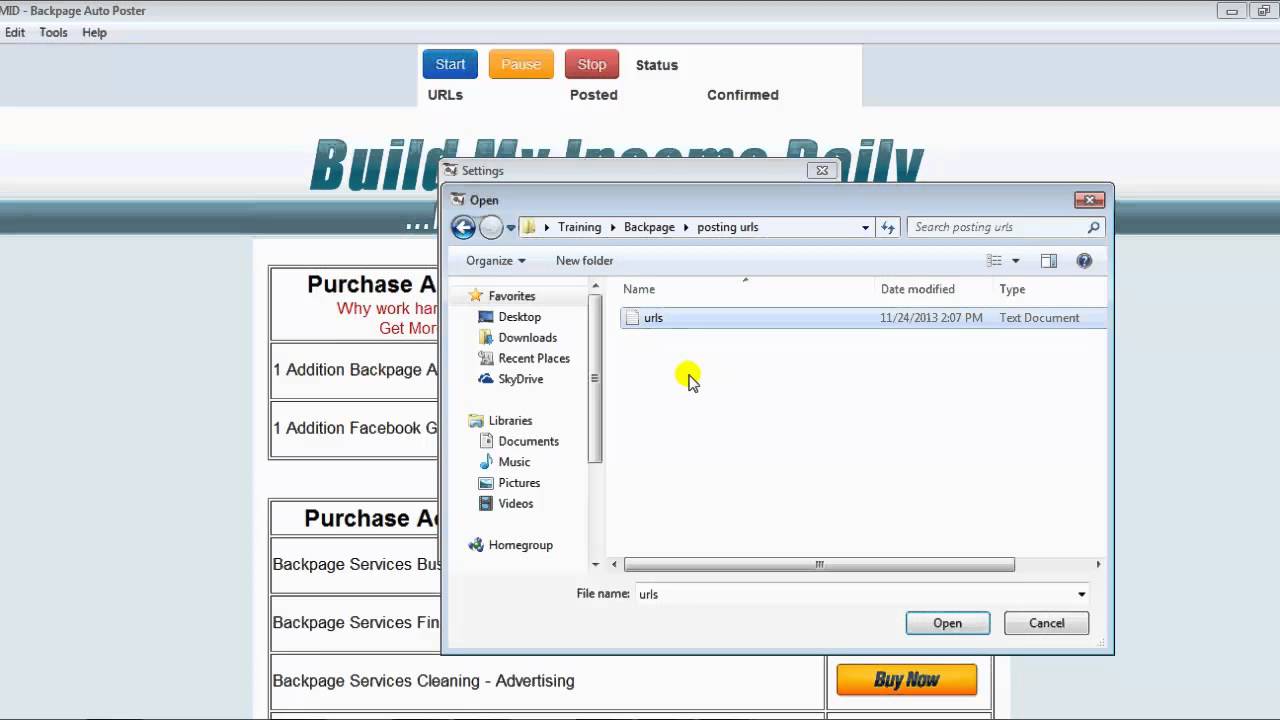Click the Back arrow in Open dialog
Image resolution: width=1280 pixels, height=720 pixels.
point(462,227)
